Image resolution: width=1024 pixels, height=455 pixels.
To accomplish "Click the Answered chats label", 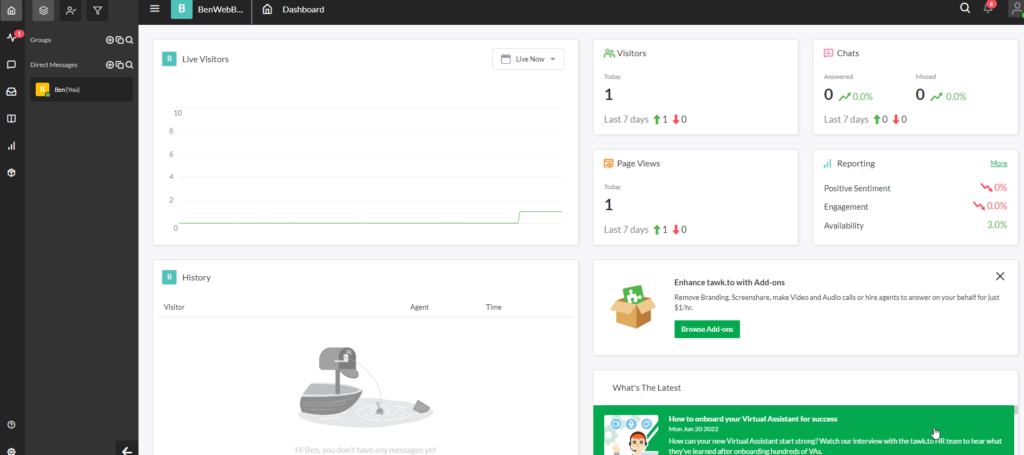I will click(838, 76).
